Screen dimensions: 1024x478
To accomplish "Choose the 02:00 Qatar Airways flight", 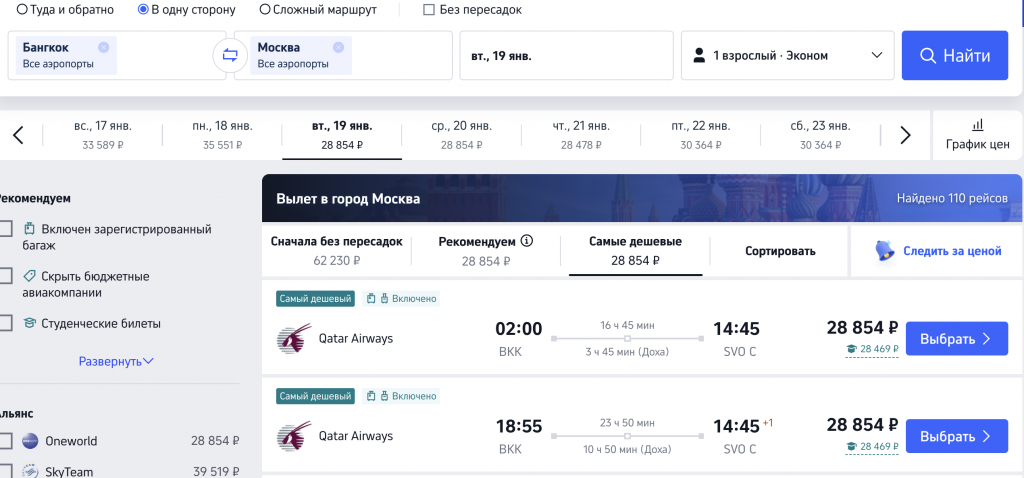I will pyautogui.click(x=956, y=339).
